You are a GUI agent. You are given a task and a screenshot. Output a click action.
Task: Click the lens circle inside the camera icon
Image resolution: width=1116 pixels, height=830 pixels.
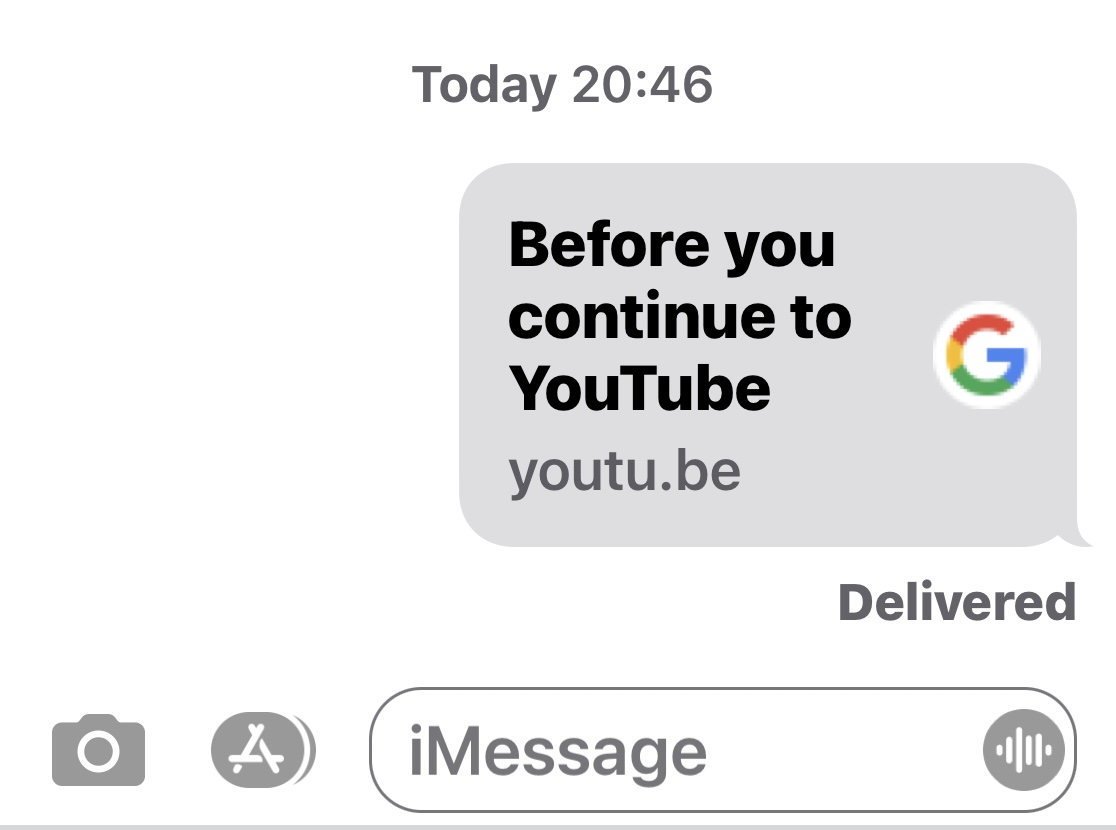(x=98, y=752)
